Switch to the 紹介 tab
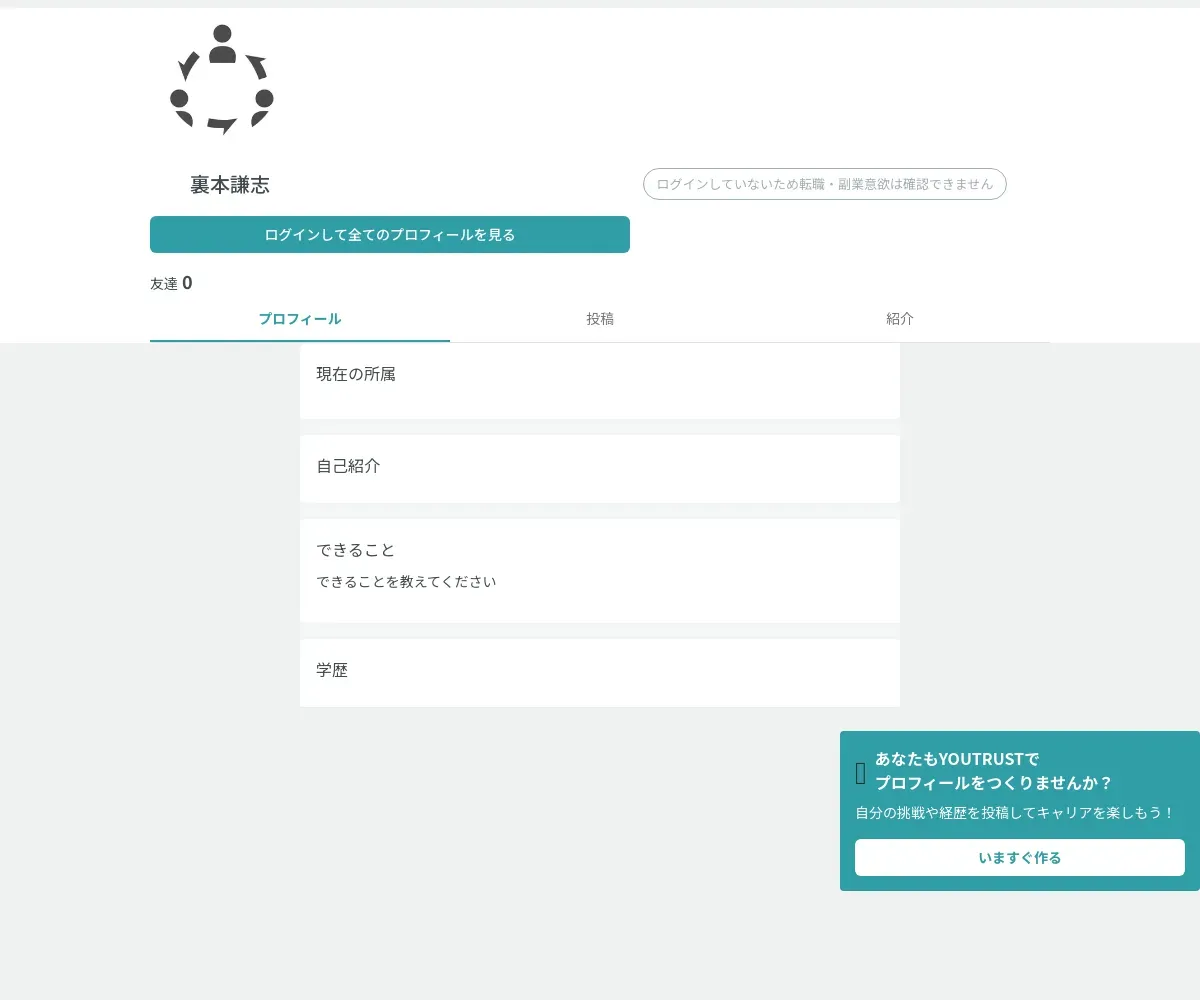Screen dimensions: 1200x1000 coord(900,320)
